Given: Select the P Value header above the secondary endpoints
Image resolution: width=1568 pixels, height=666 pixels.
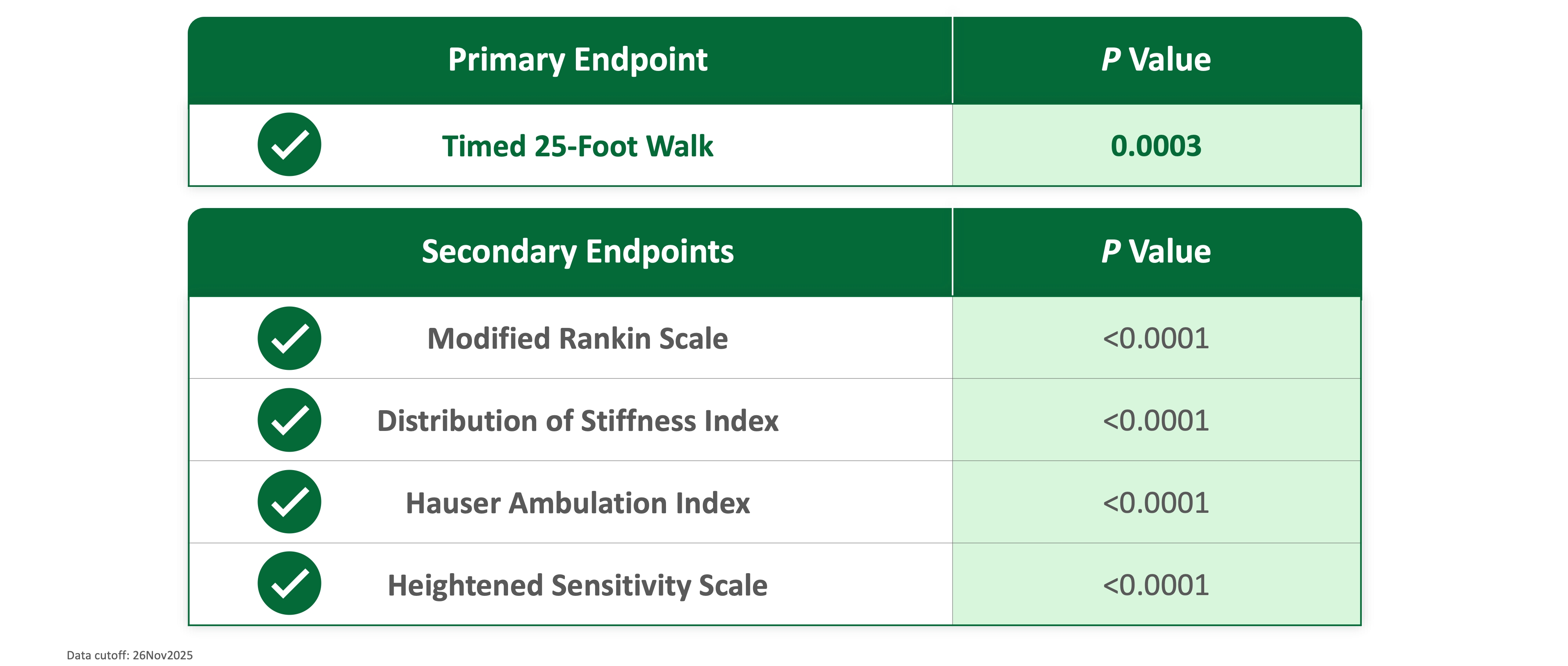Looking at the screenshot, I should 1156,252.
